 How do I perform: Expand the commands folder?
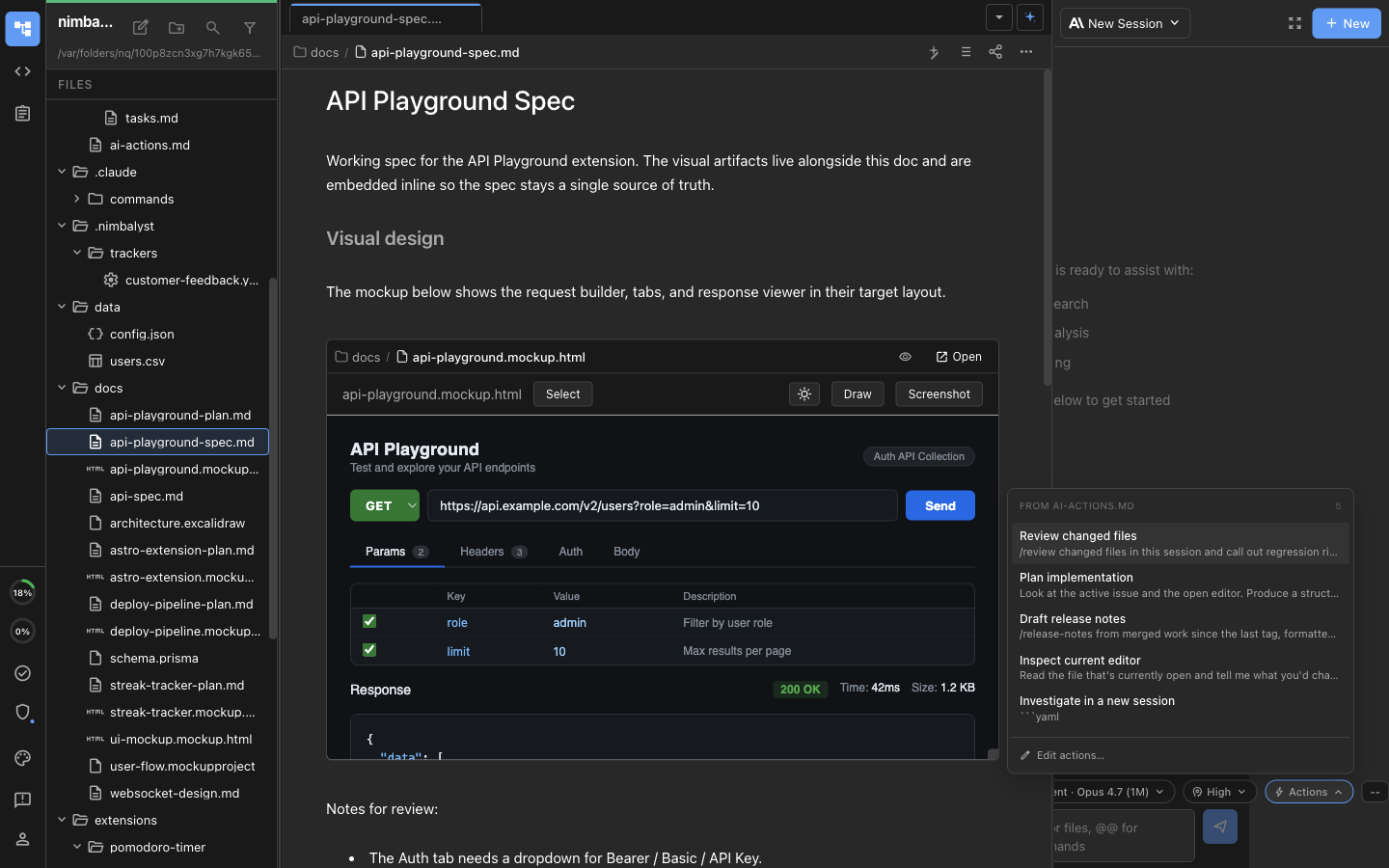coord(77,199)
